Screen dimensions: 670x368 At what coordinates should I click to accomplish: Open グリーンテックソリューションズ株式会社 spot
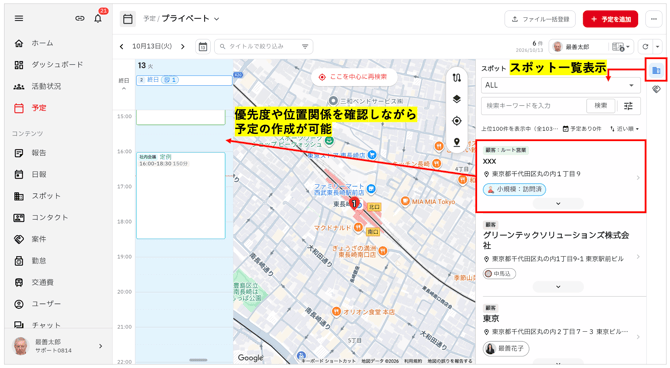coord(560,256)
